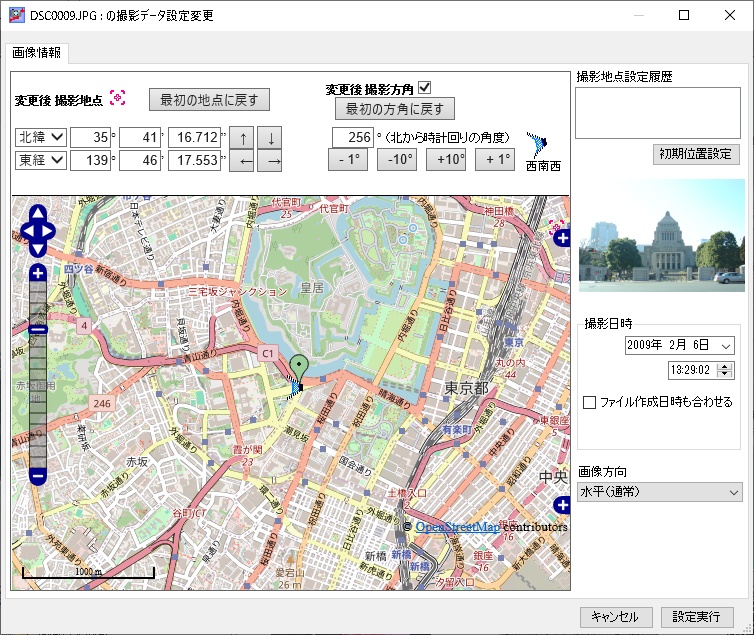Click the map zoom slider handle
Image resolution: width=754 pixels, height=635 pixels.
(x=38, y=329)
